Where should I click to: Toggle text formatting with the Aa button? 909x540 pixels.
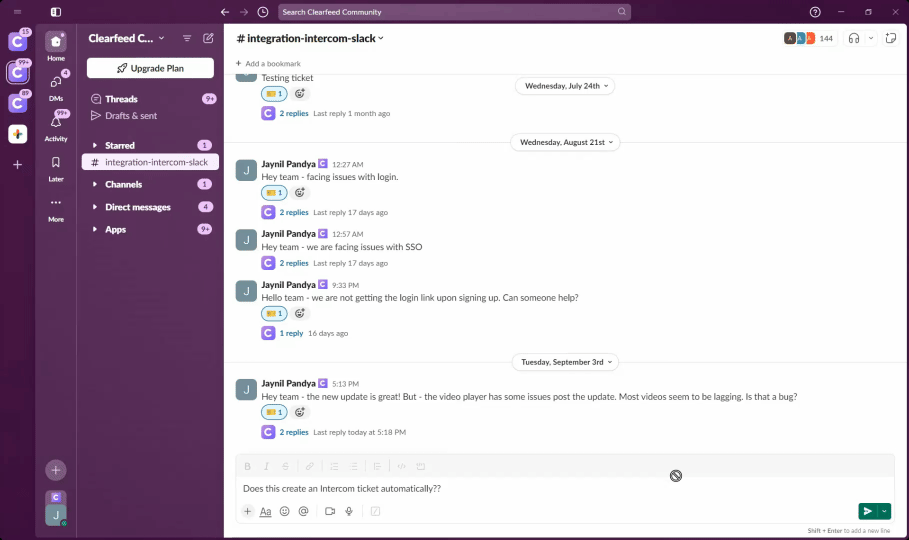pos(266,511)
